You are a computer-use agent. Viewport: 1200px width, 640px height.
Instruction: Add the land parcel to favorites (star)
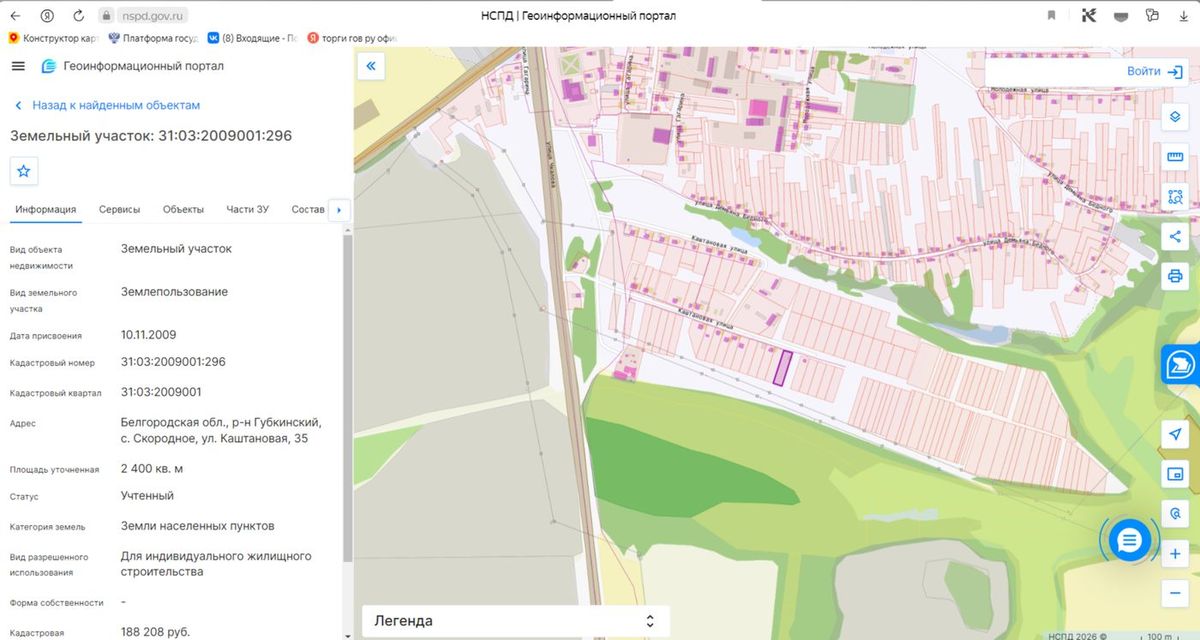coord(24,171)
